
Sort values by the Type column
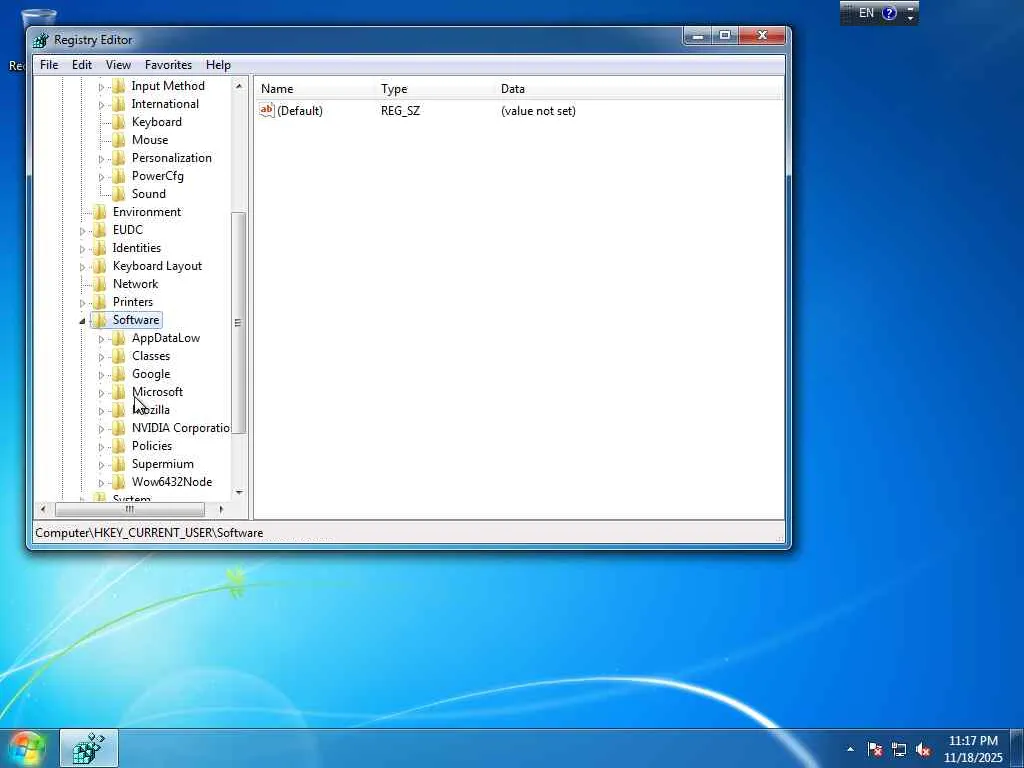pyautogui.click(x=436, y=89)
